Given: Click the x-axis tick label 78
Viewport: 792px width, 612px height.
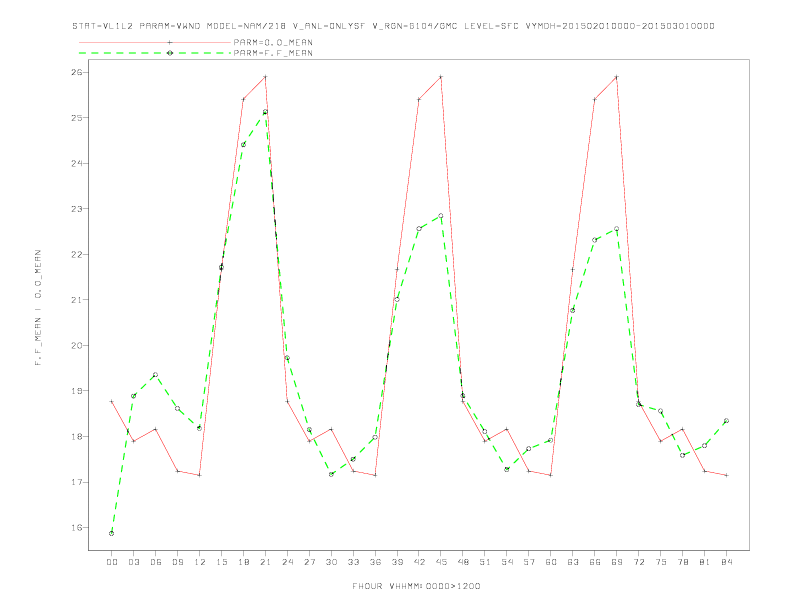Looking at the screenshot, I should (x=682, y=562).
